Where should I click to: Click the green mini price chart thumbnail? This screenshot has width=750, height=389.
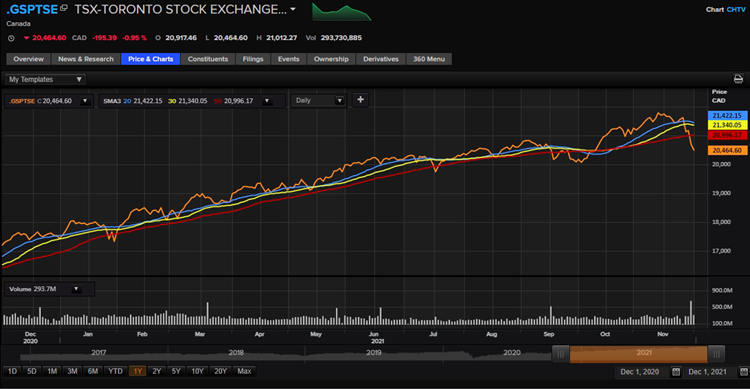(342, 12)
